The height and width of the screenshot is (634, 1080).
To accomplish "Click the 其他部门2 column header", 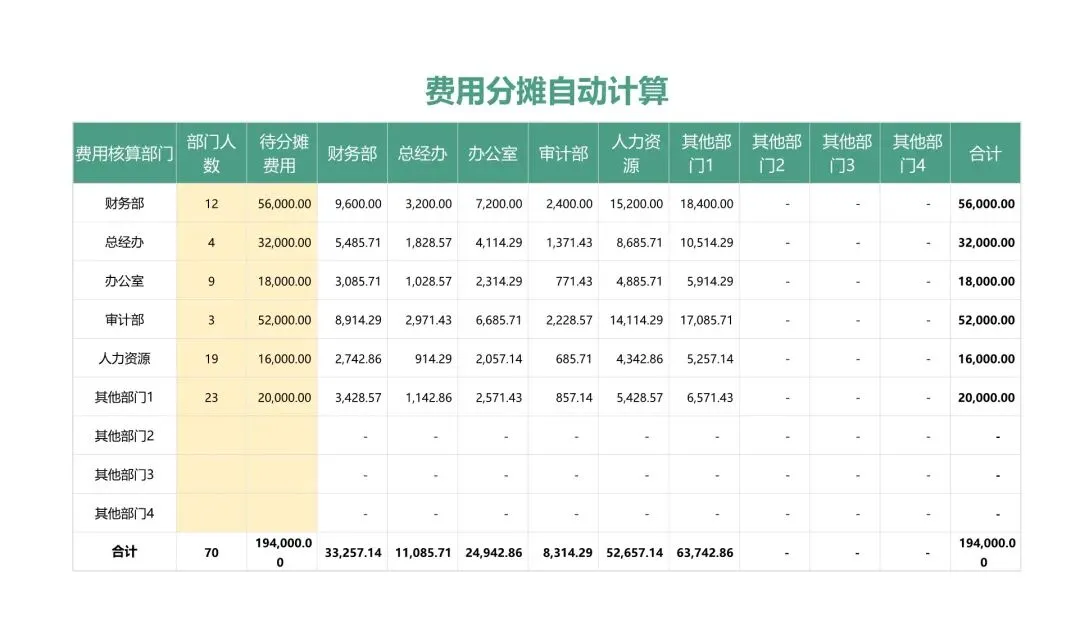I will point(774,153).
